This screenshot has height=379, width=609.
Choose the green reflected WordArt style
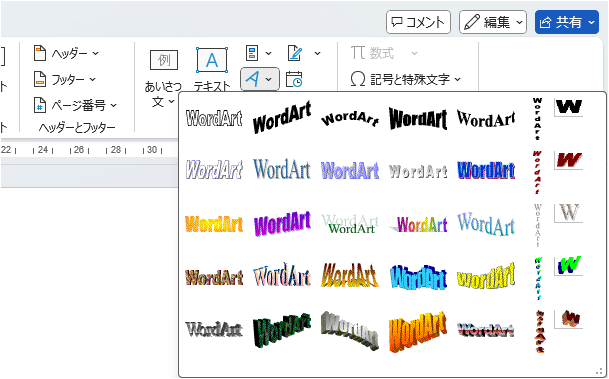(x=350, y=224)
